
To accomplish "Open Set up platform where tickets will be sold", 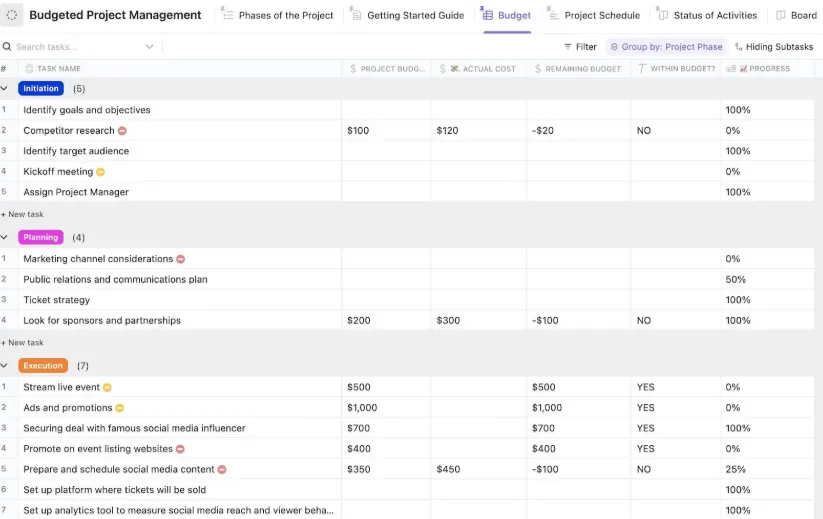I will point(114,490).
